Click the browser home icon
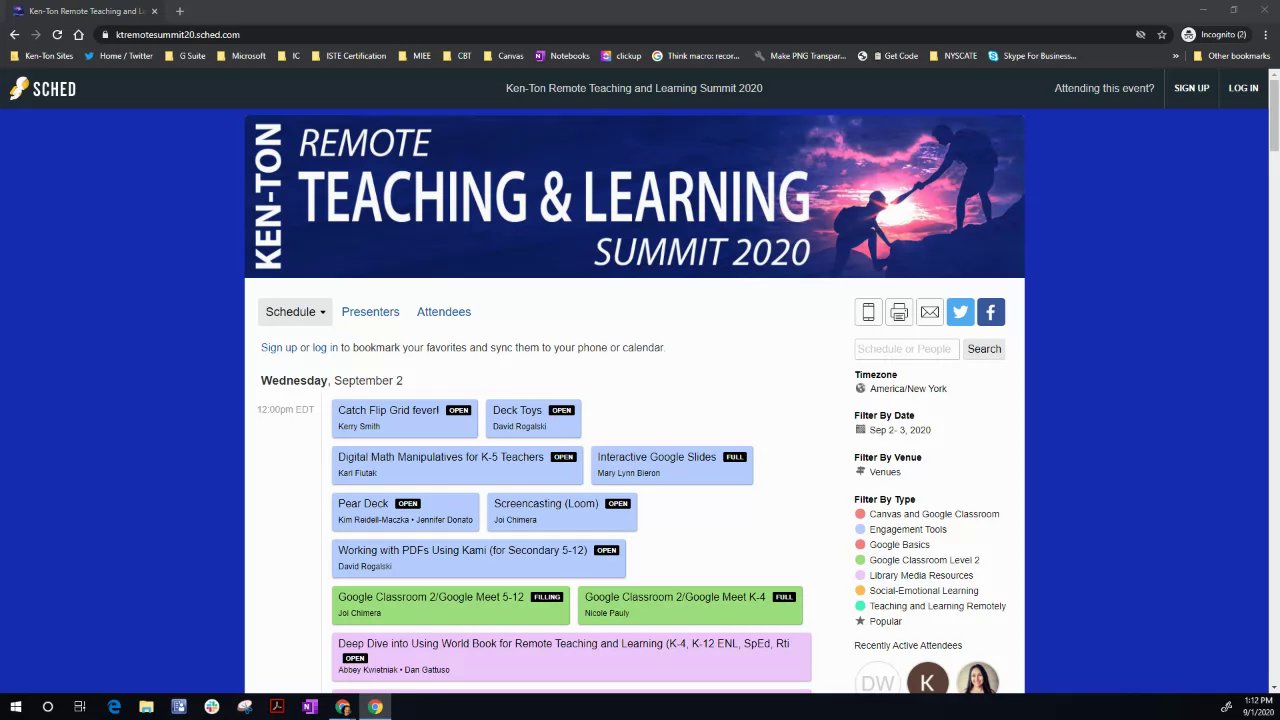Screen dimensions: 1280x720 (79, 34)
